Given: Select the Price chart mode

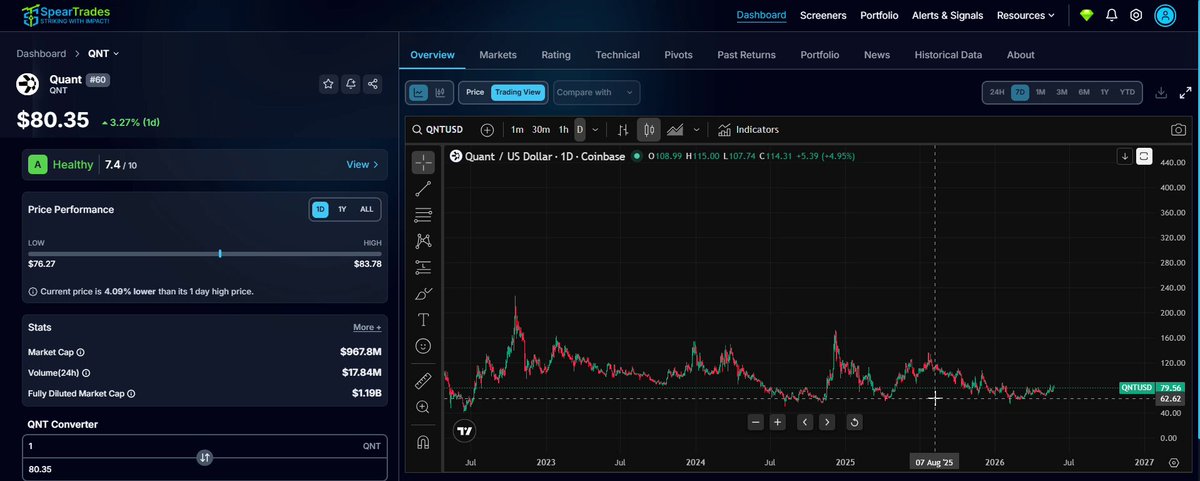Looking at the screenshot, I should [475, 92].
